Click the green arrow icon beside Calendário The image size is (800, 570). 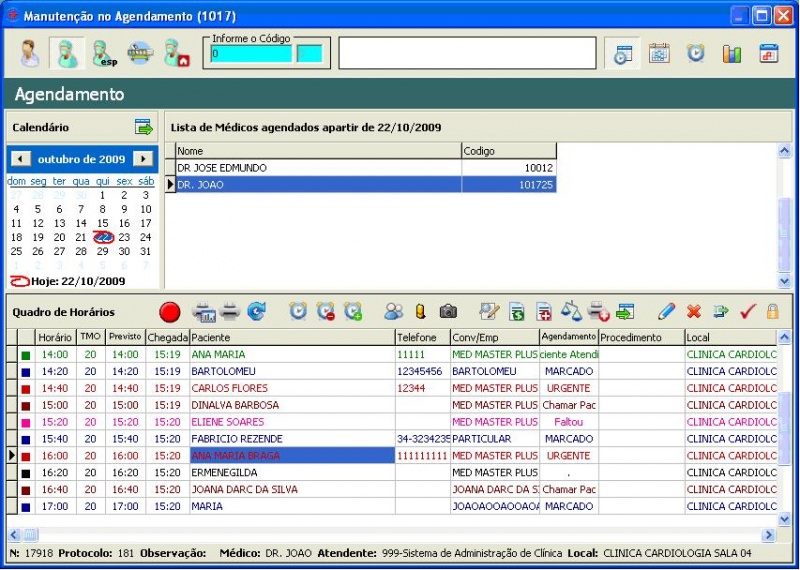144,127
